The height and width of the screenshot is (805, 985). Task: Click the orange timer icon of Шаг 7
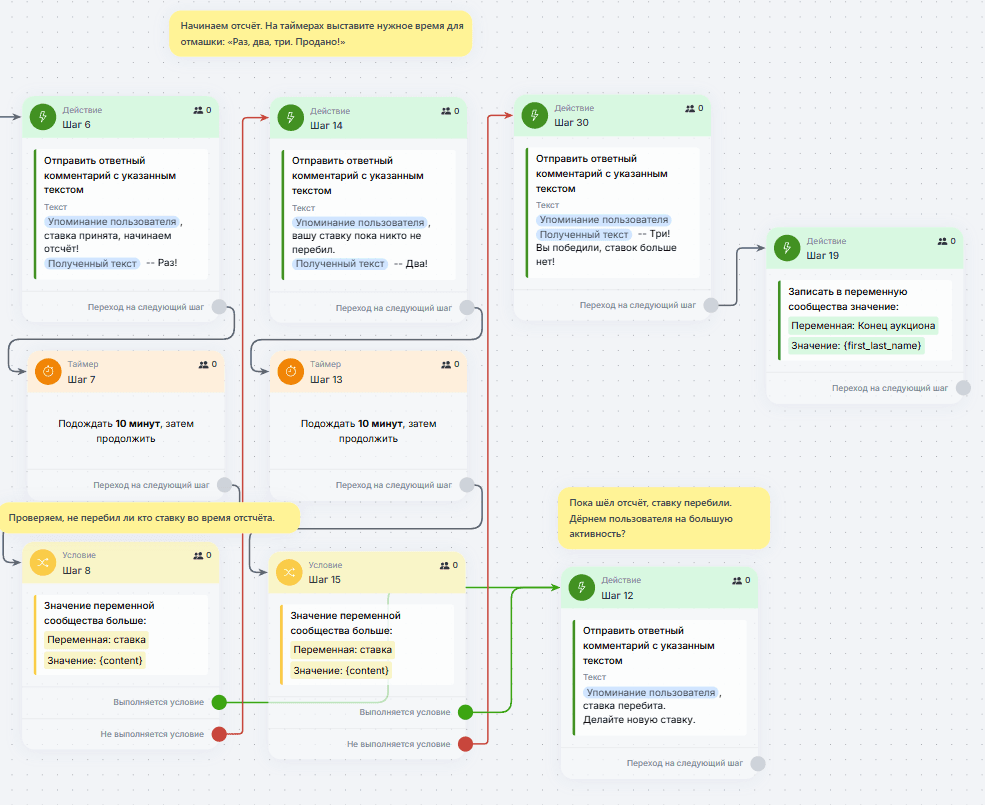pos(48,371)
